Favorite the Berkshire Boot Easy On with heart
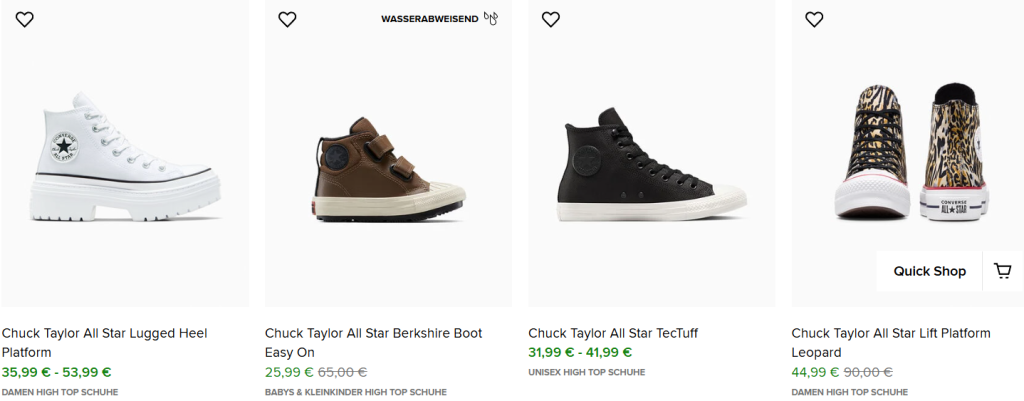Viewport: 1024px width, 401px height. pyautogui.click(x=288, y=19)
